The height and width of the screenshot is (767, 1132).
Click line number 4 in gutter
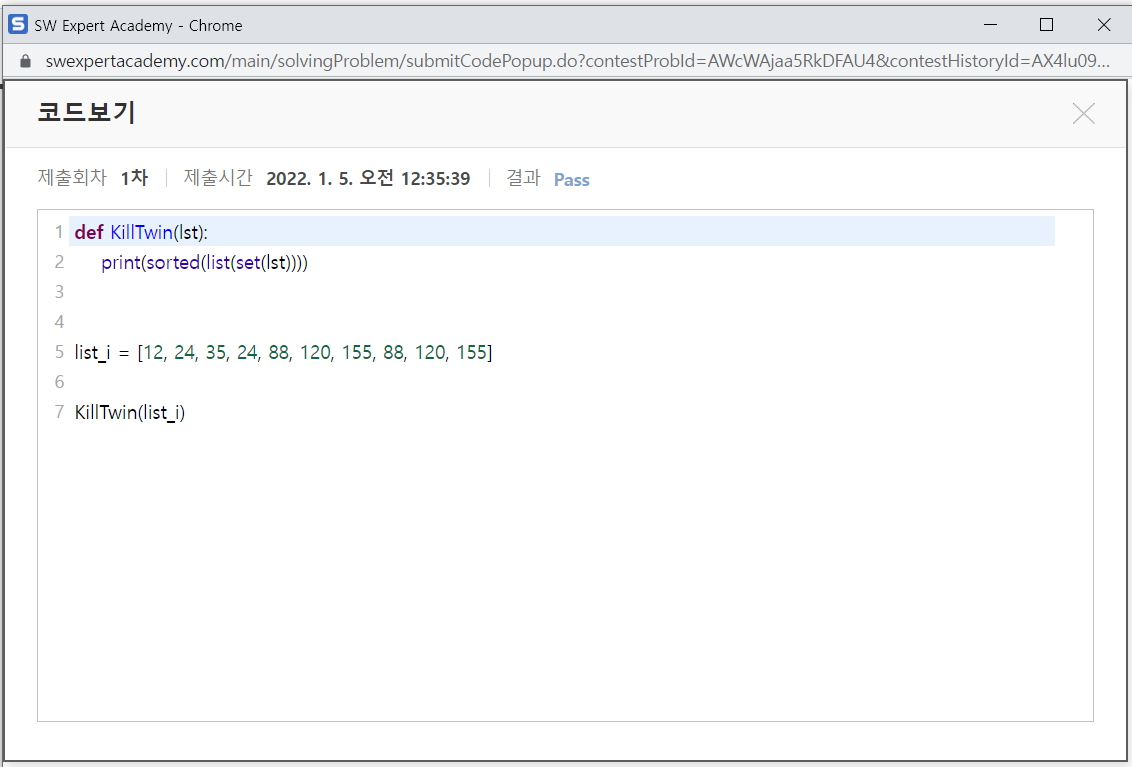click(59, 322)
